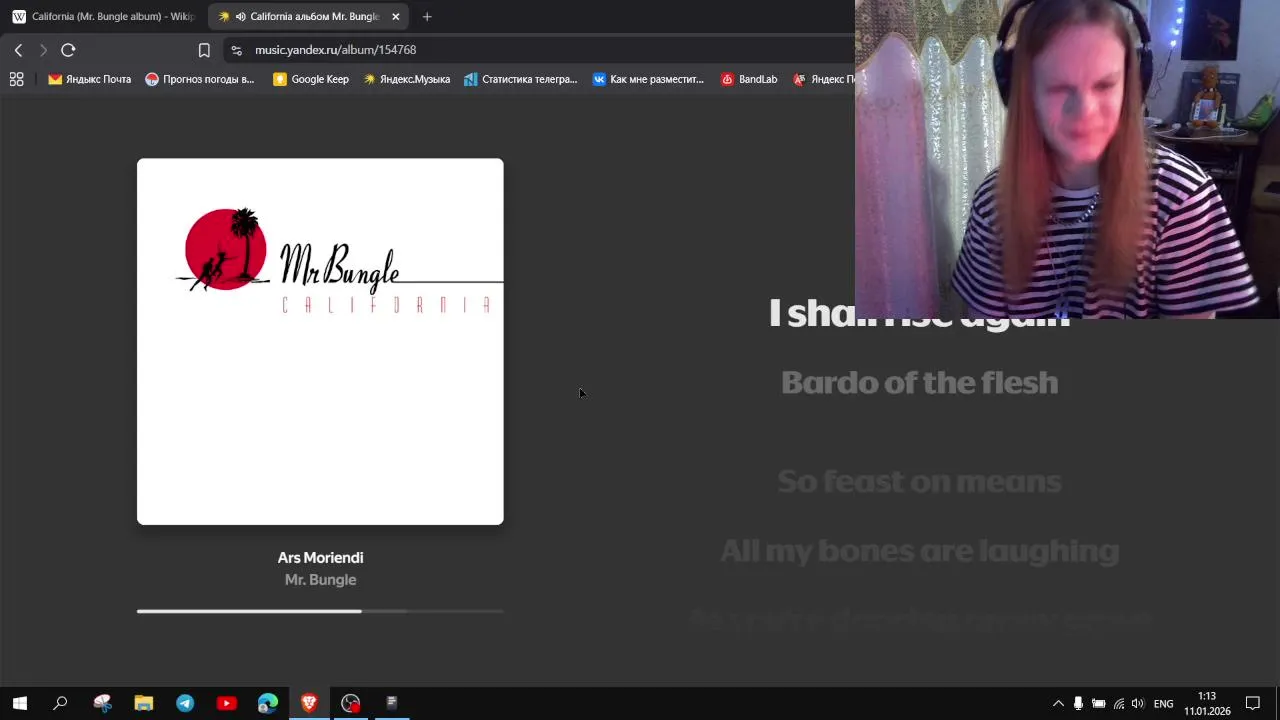The height and width of the screenshot is (720, 1280).
Task: Click the browser forward arrow
Action: pyautogui.click(x=43, y=50)
